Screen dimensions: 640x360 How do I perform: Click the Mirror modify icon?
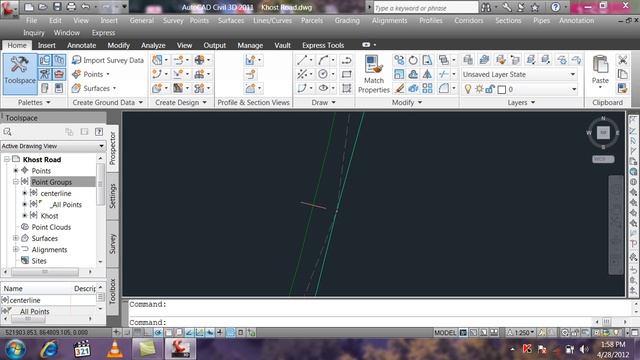(427, 74)
